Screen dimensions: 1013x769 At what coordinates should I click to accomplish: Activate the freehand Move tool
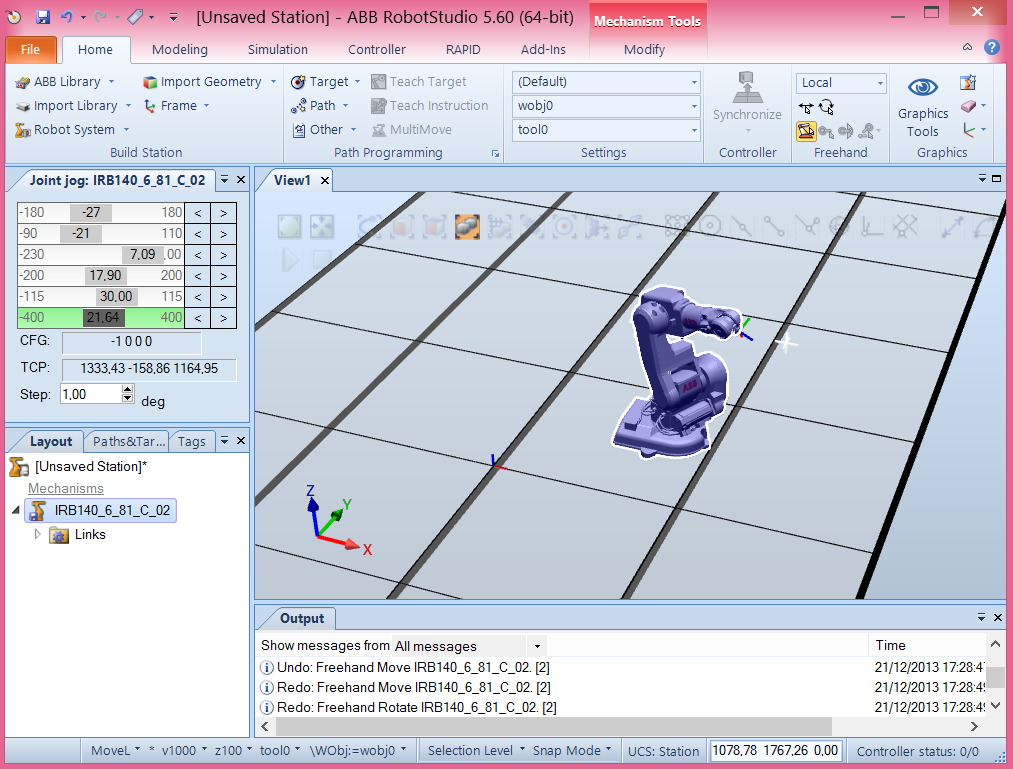tap(806, 107)
